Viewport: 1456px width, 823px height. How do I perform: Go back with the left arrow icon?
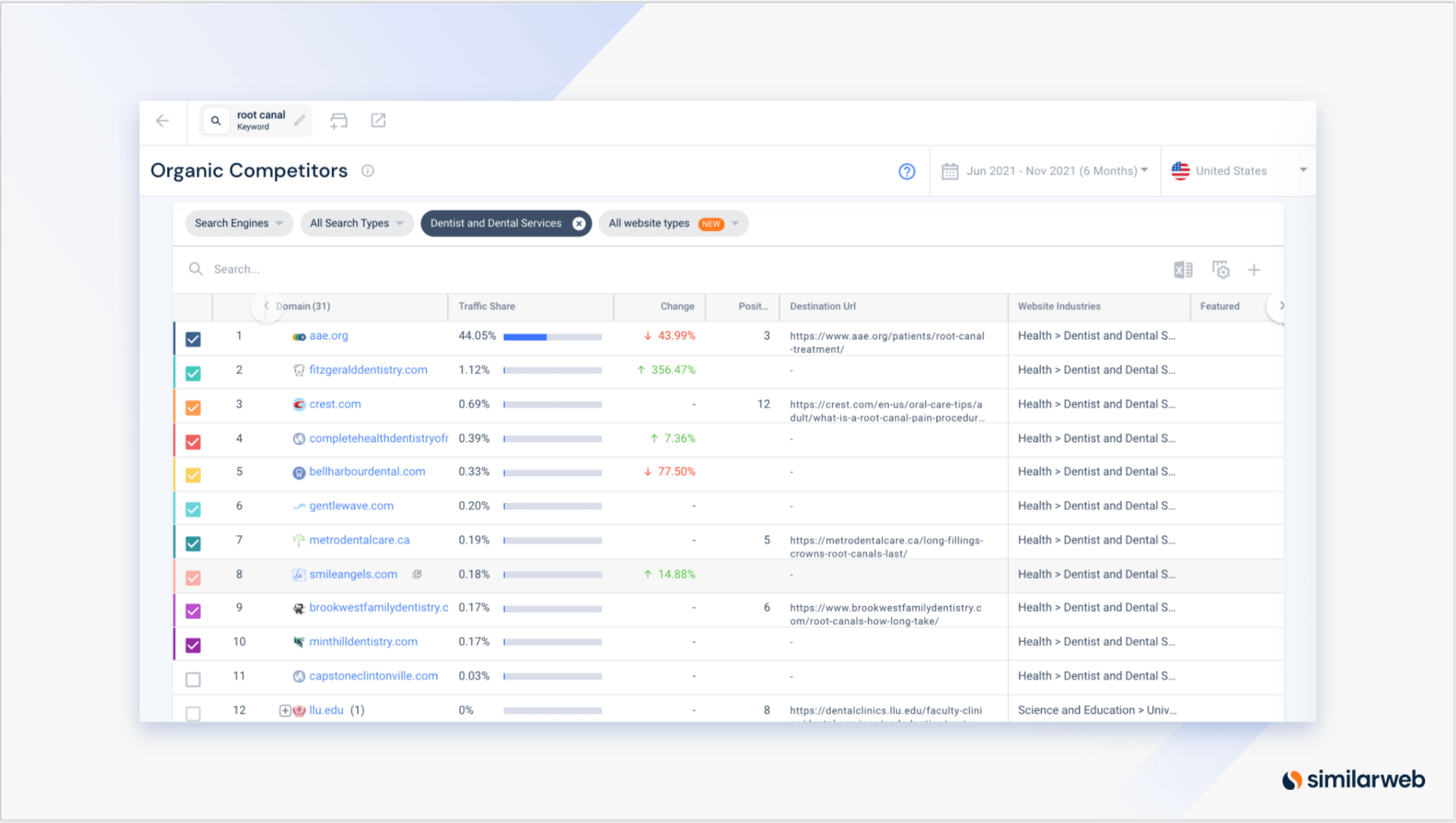(x=162, y=121)
